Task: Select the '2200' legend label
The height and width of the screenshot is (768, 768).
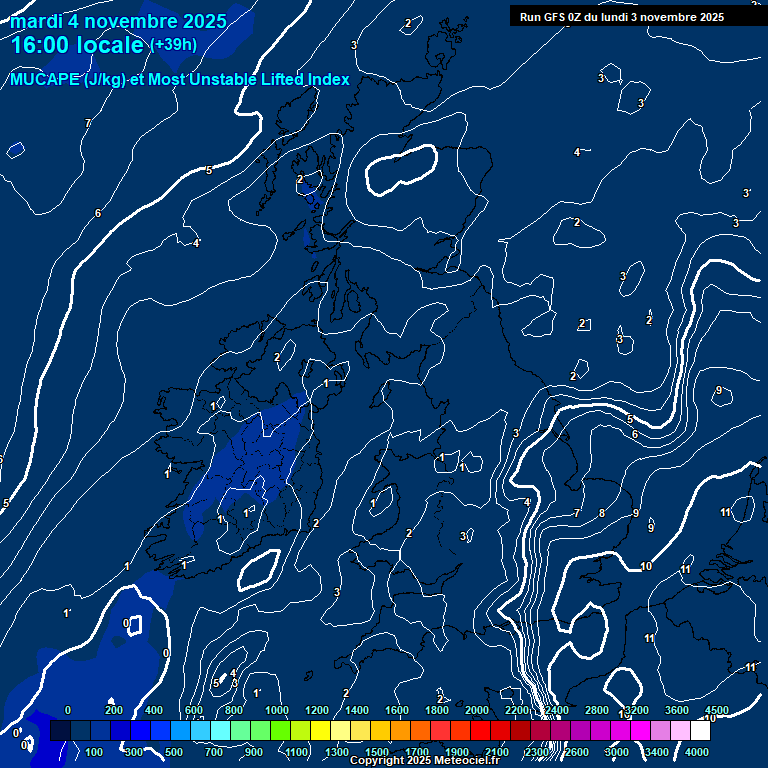Action: pyautogui.click(x=517, y=710)
